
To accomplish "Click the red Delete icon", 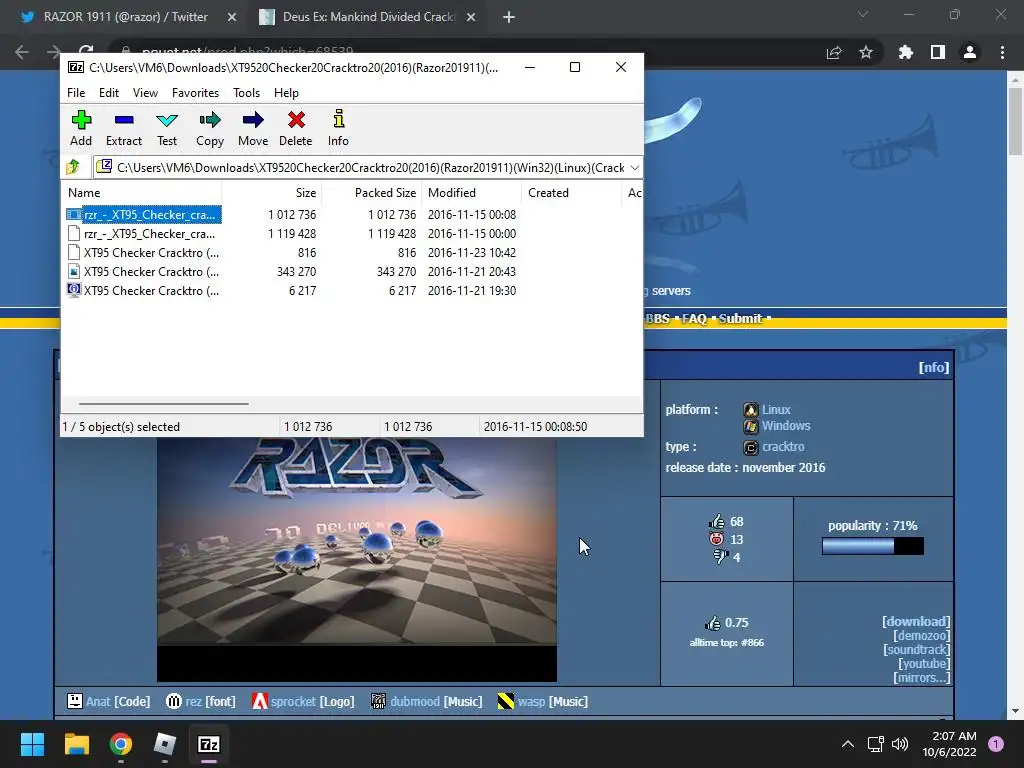I will click(296, 128).
